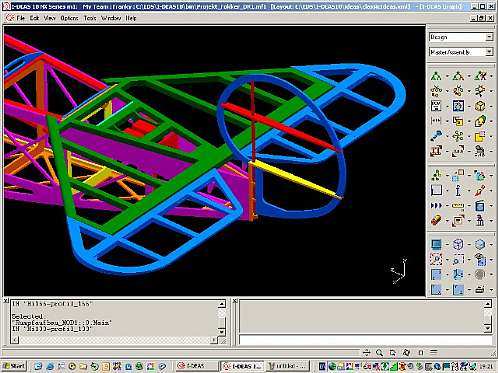Viewport: 498px width, 373px height.
Task: Click the yellow dimension ruler icon
Action: pos(458,206)
